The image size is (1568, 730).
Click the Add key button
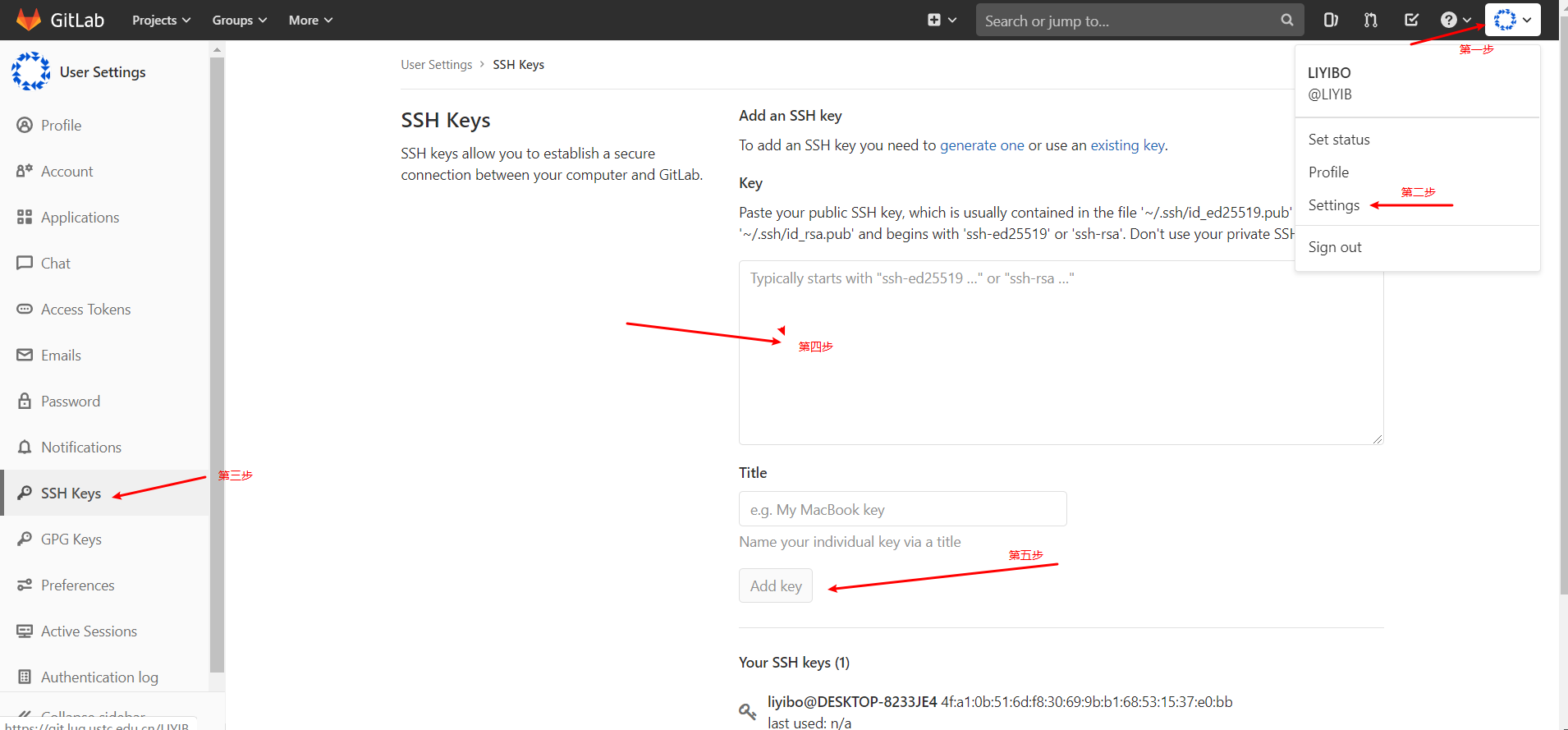pyautogui.click(x=775, y=585)
